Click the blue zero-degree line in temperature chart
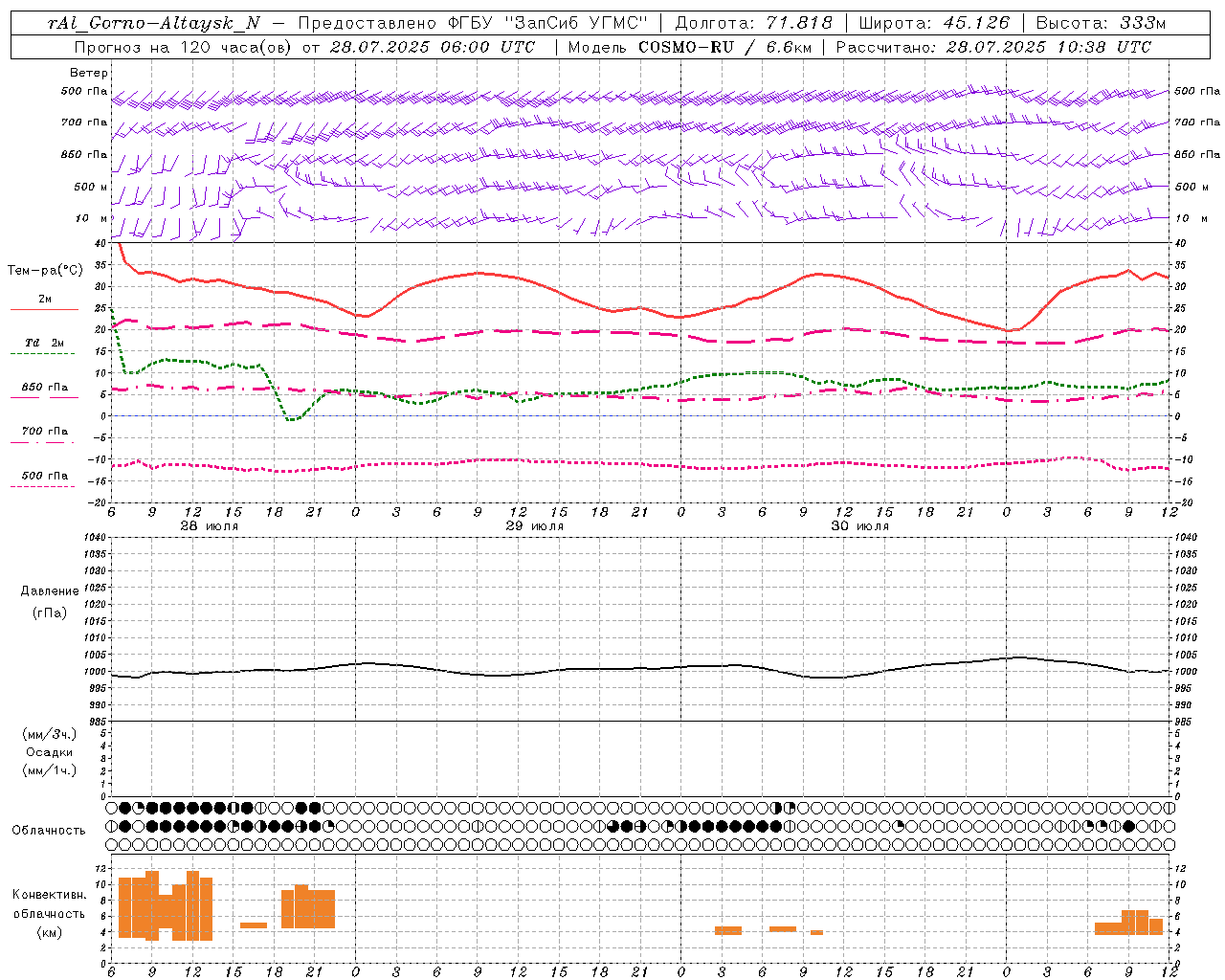Viewport: 1225px width, 980px height. 641,415
